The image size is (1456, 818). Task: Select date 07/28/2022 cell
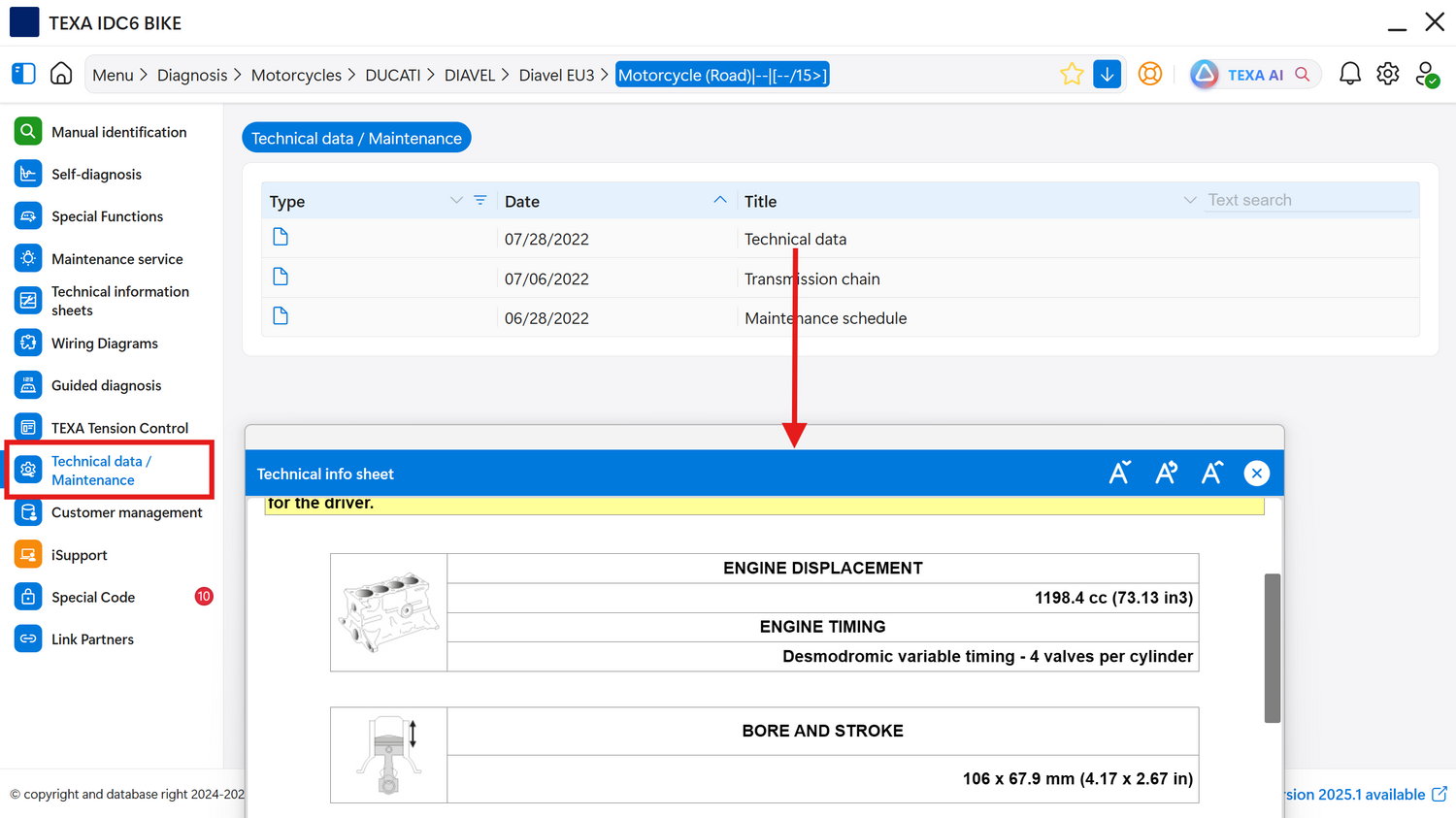tap(546, 239)
